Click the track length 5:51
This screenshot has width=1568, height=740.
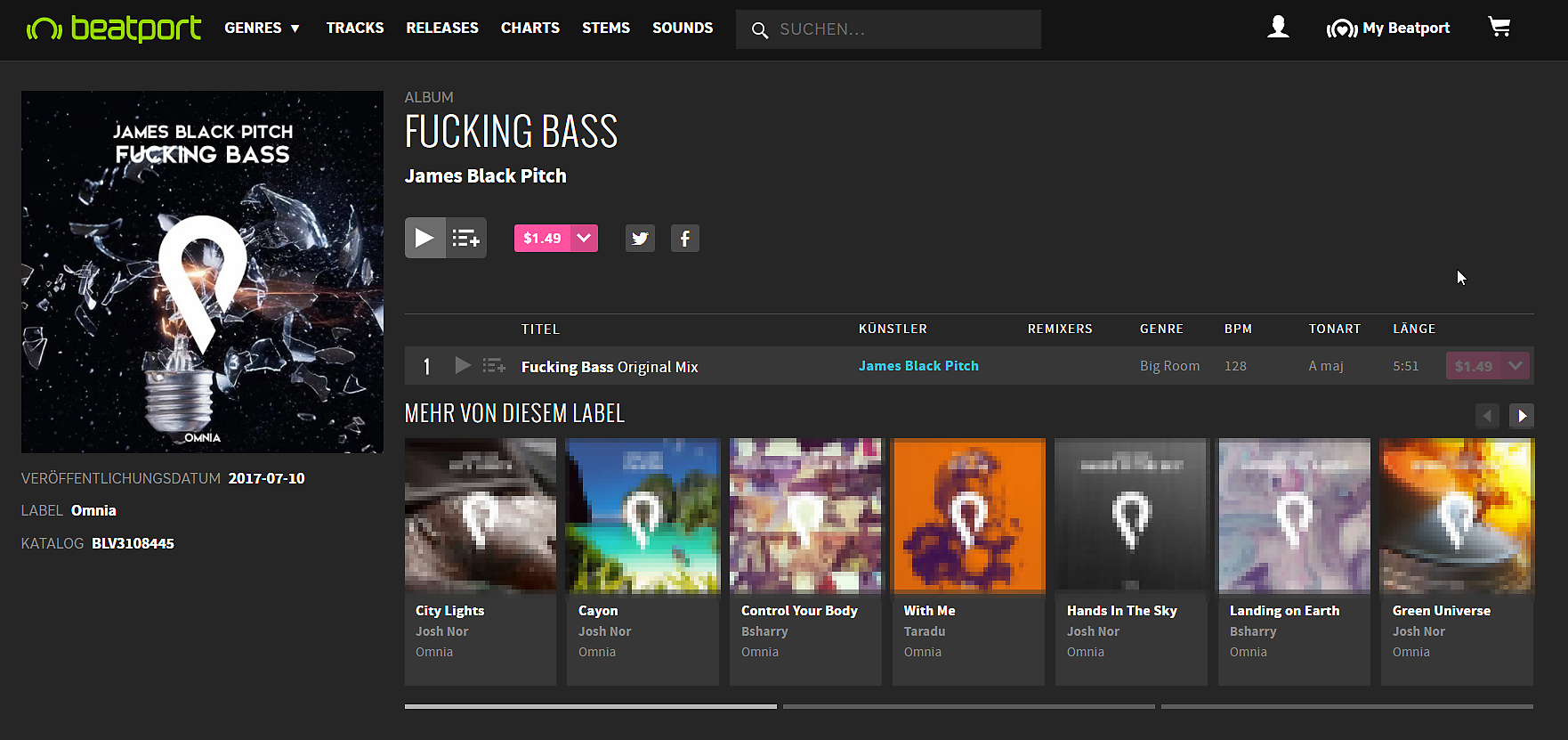(x=1406, y=366)
